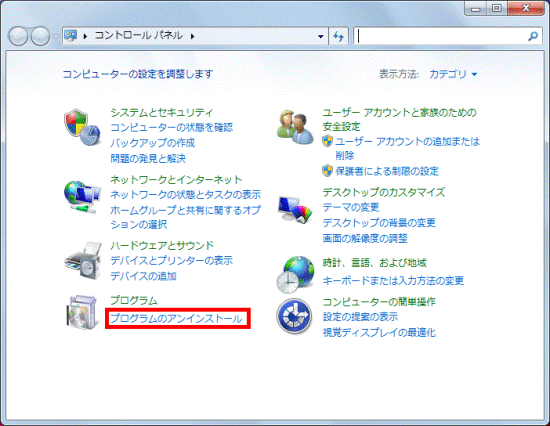Viewport: 550px width, 426px height.
Task: Open ネットワークとインターネット category
Action: (176, 180)
